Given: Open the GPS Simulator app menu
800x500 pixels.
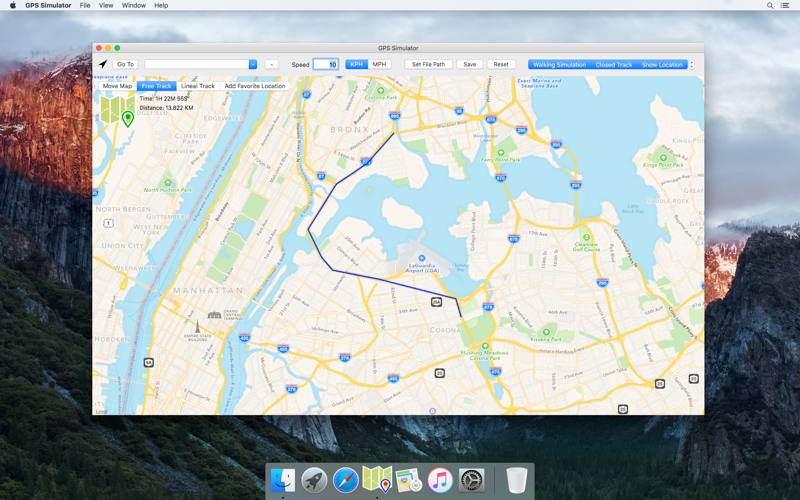Looking at the screenshot, I should [x=48, y=5].
